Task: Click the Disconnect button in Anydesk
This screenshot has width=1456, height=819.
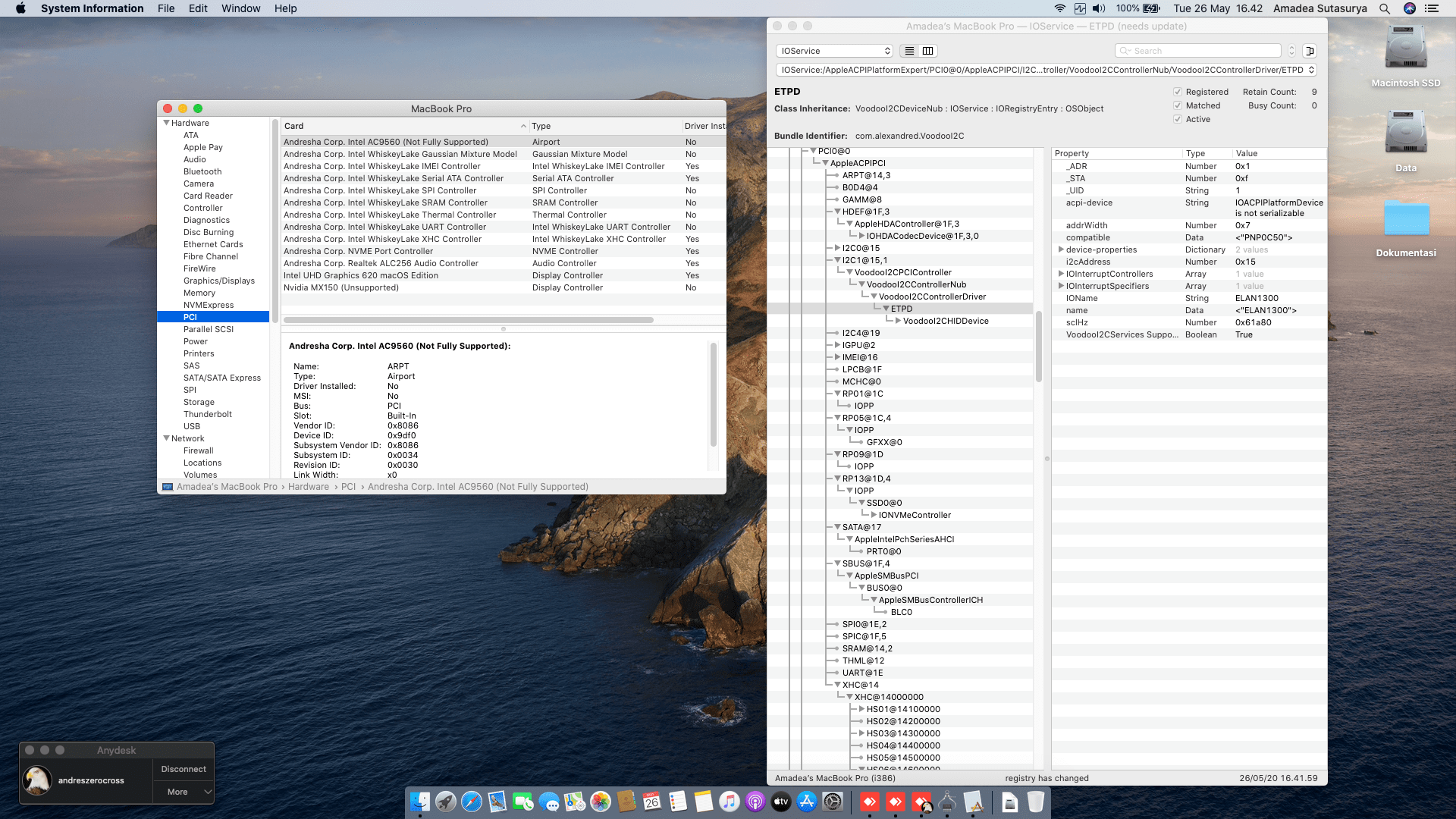Action: point(184,769)
